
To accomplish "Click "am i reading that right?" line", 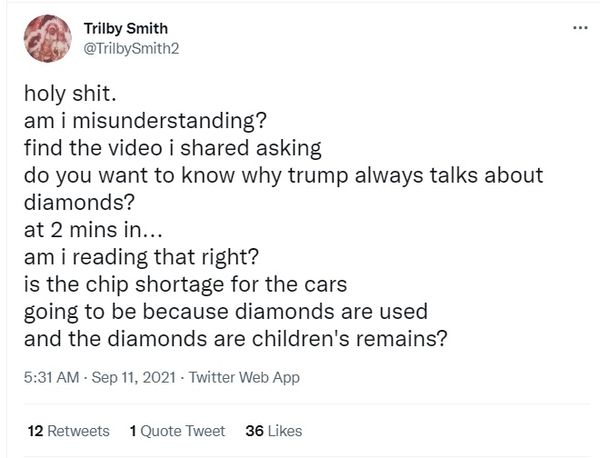I will pyautogui.click(x=141, y=257).
